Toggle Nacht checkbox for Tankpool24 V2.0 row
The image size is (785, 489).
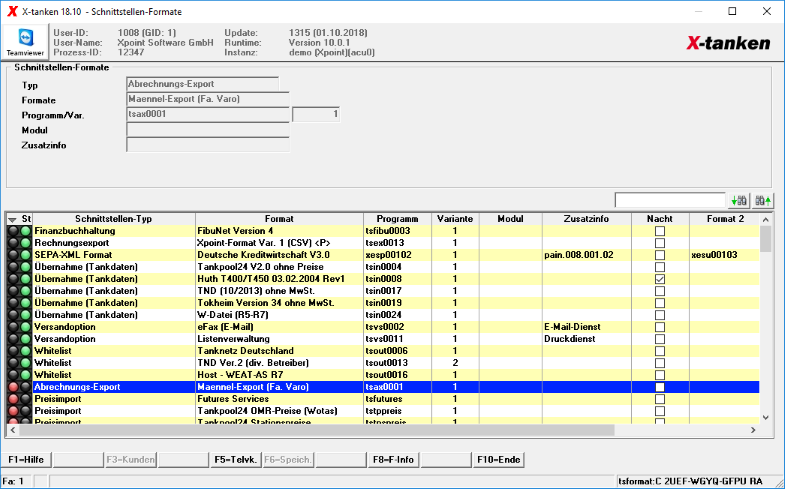(660, 267)
